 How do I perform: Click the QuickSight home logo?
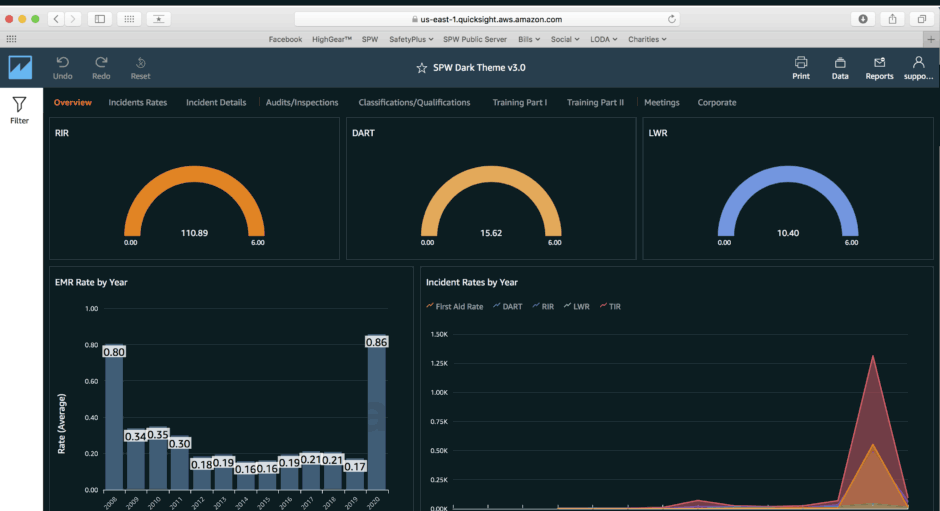[x=20, y=67]
